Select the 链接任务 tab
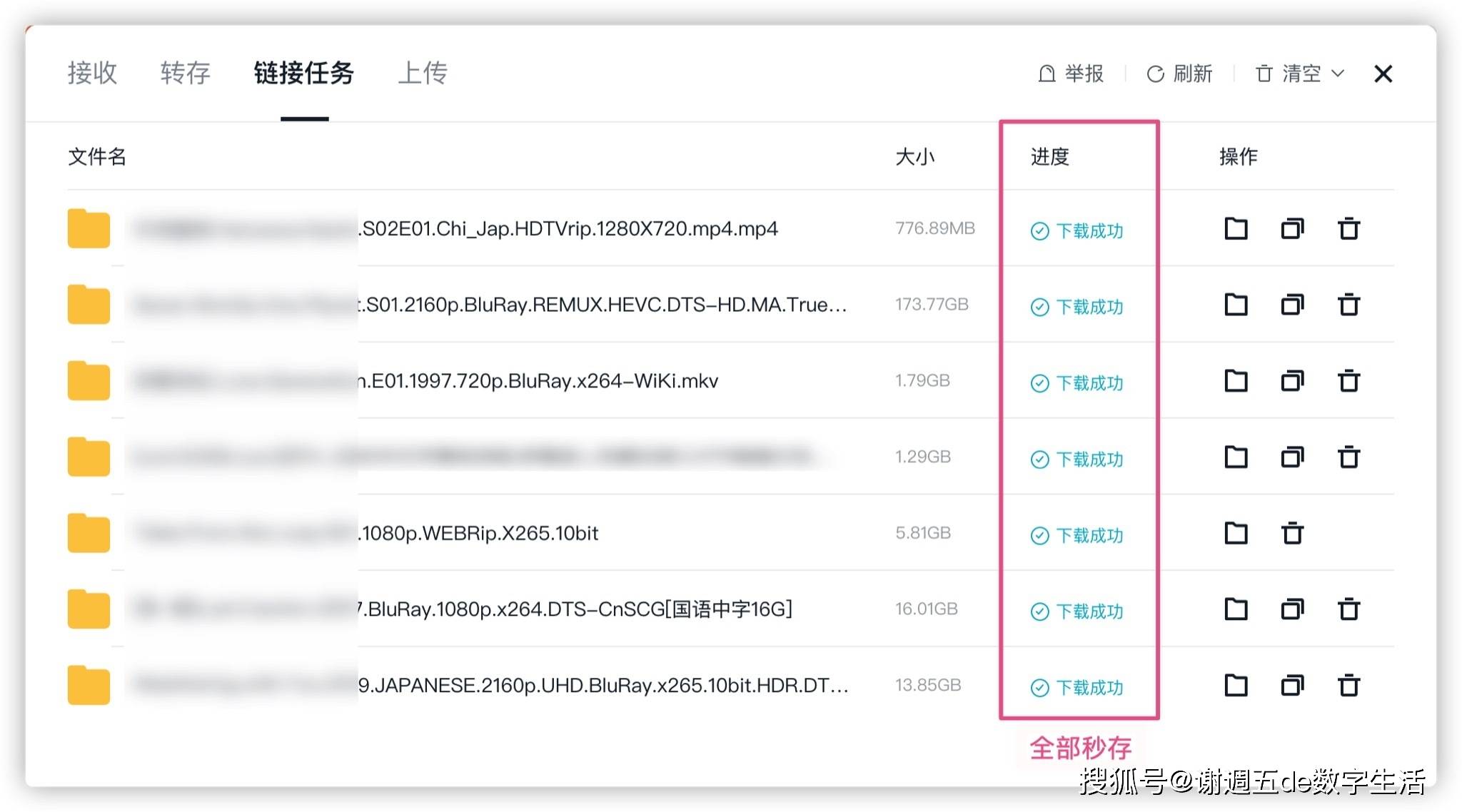 point(304,73)
